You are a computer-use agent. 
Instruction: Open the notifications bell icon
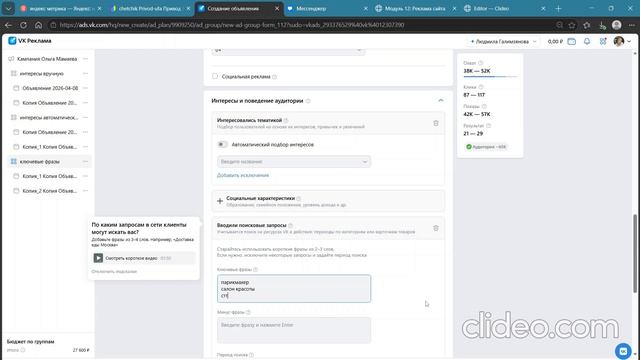pyautogui.click(x=587, y=41)
